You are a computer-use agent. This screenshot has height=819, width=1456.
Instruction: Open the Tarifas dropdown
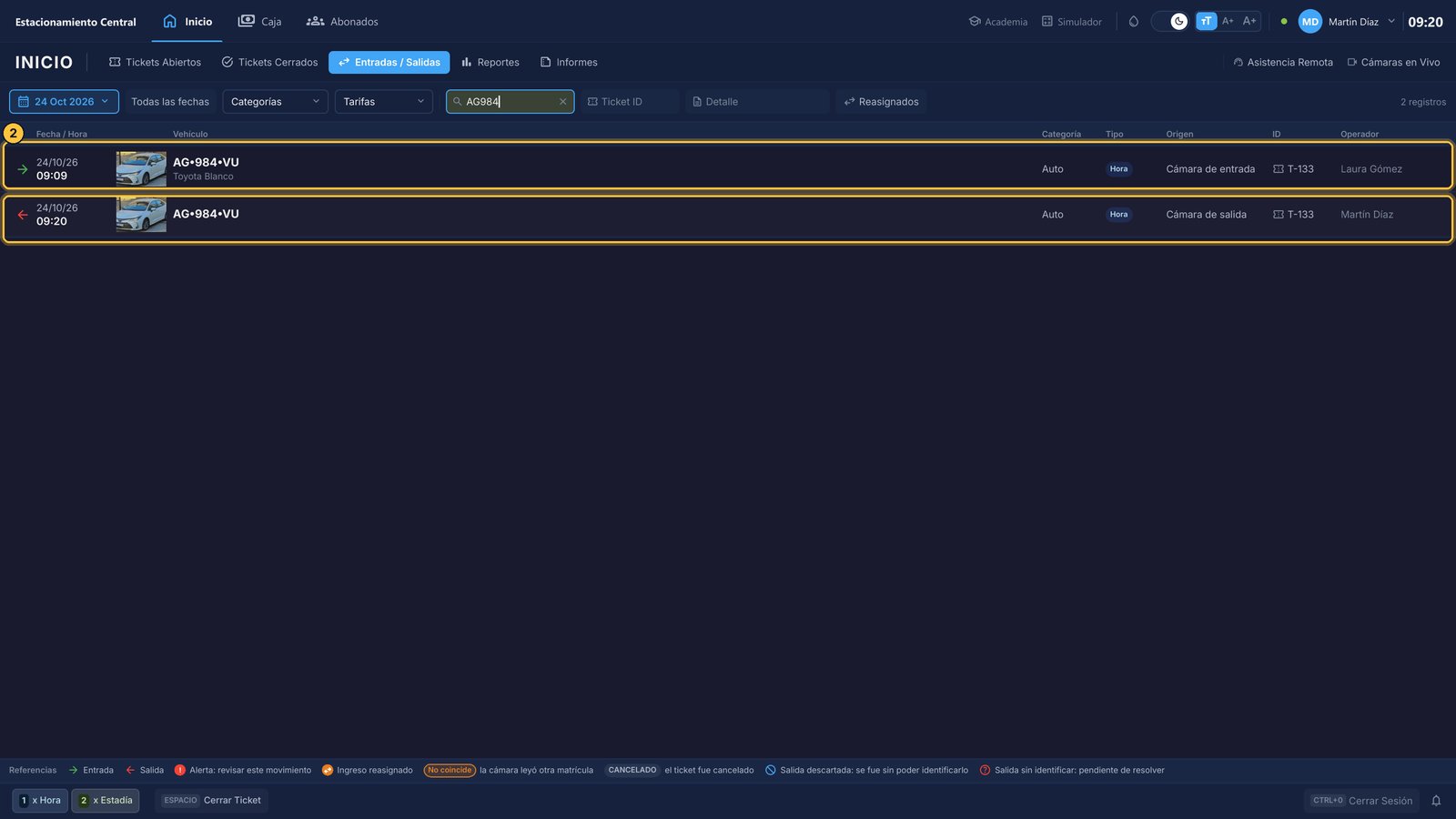pos(383,102)
